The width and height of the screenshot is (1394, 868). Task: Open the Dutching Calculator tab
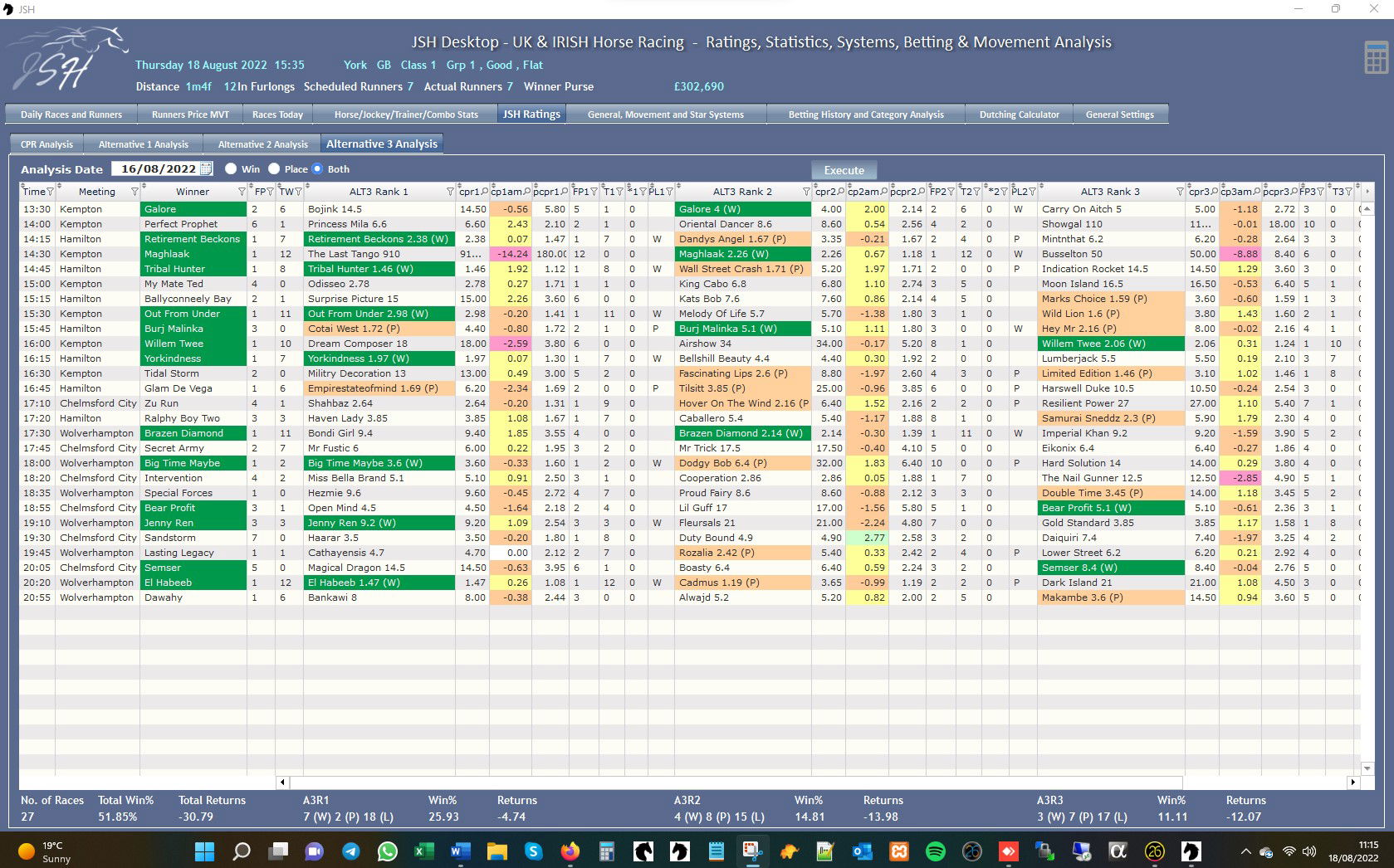coord(1020,115)
